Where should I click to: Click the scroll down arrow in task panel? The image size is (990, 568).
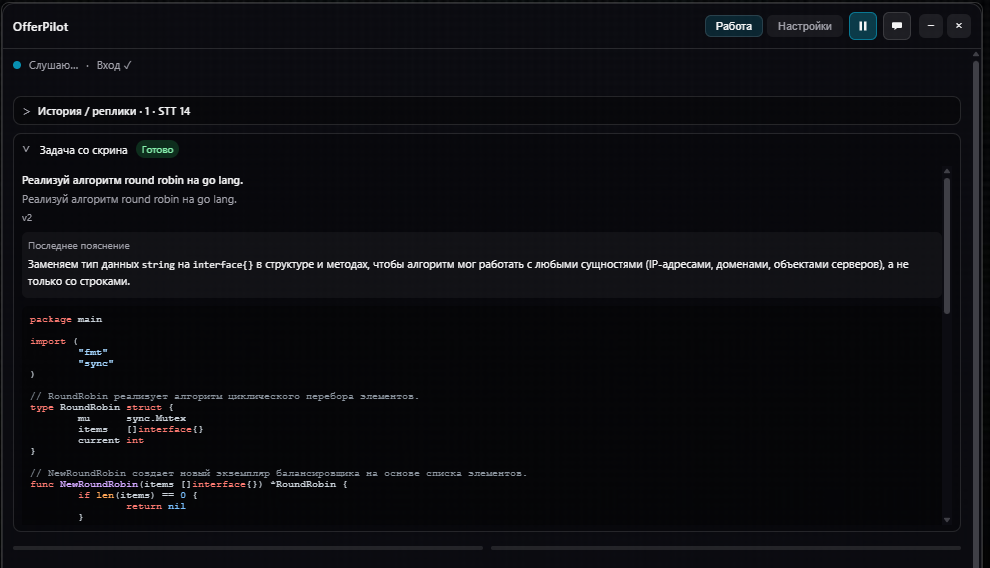click(x=946, y=520)
